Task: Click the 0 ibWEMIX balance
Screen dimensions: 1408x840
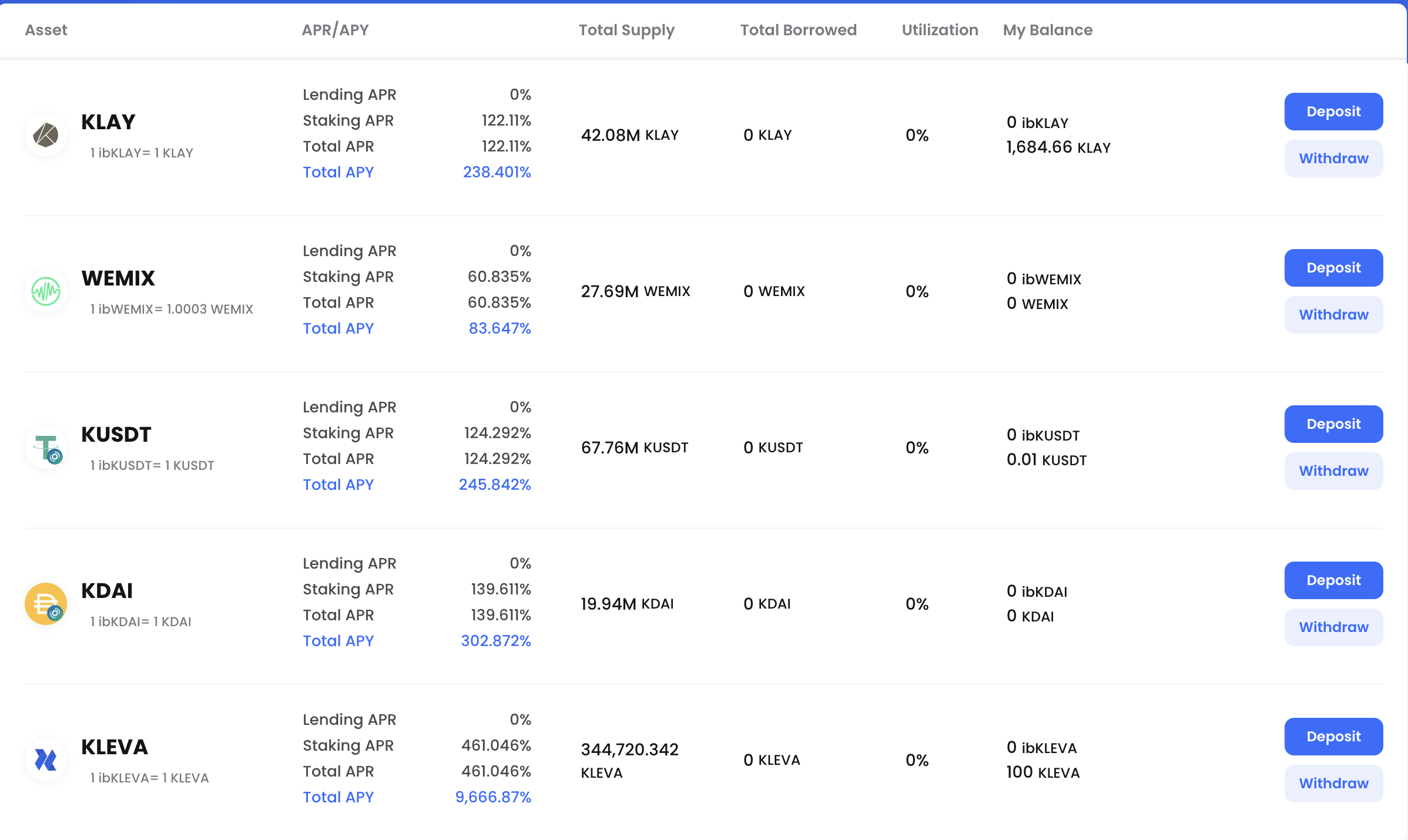Action: pyautogui.click(x=1044, y=279)
